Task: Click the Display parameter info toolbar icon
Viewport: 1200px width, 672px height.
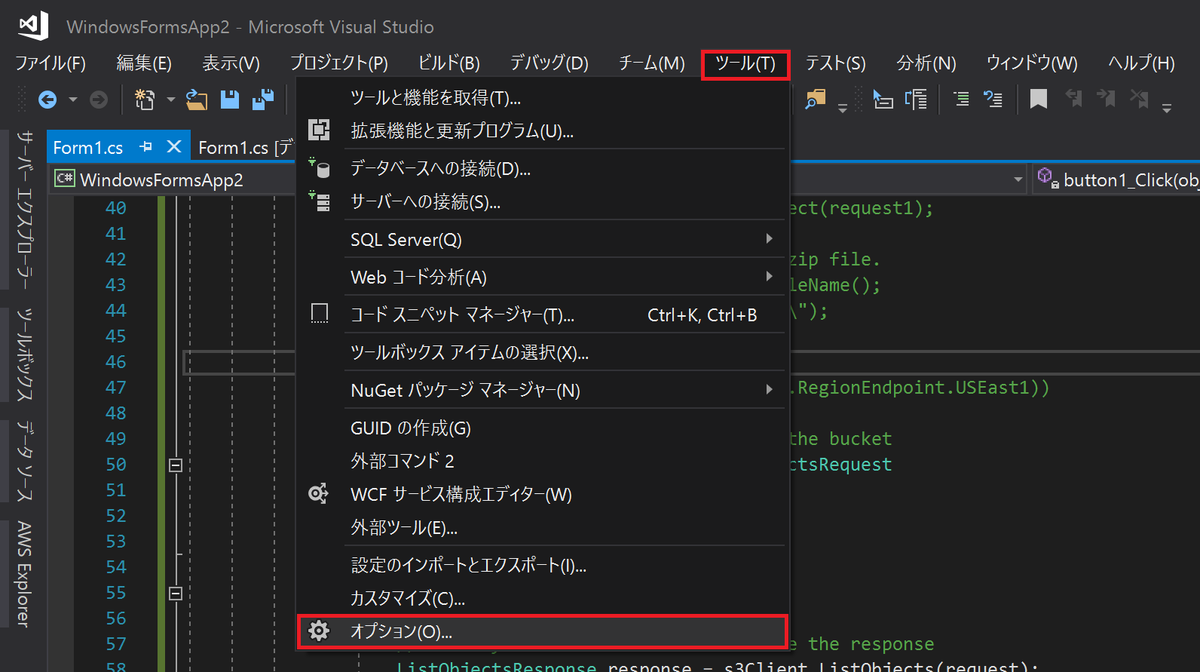Action: 916,99
